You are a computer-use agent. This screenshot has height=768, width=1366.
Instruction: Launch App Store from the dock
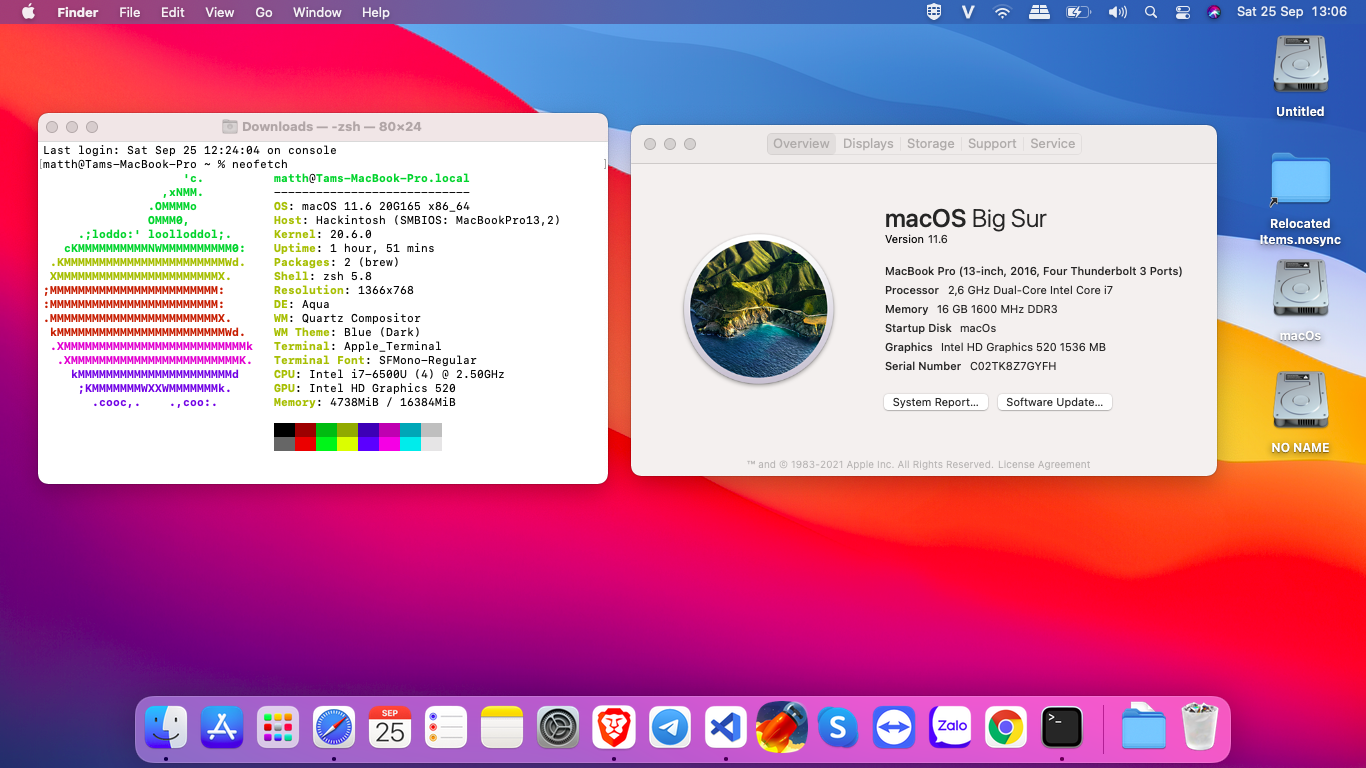(x=222, y=727)
